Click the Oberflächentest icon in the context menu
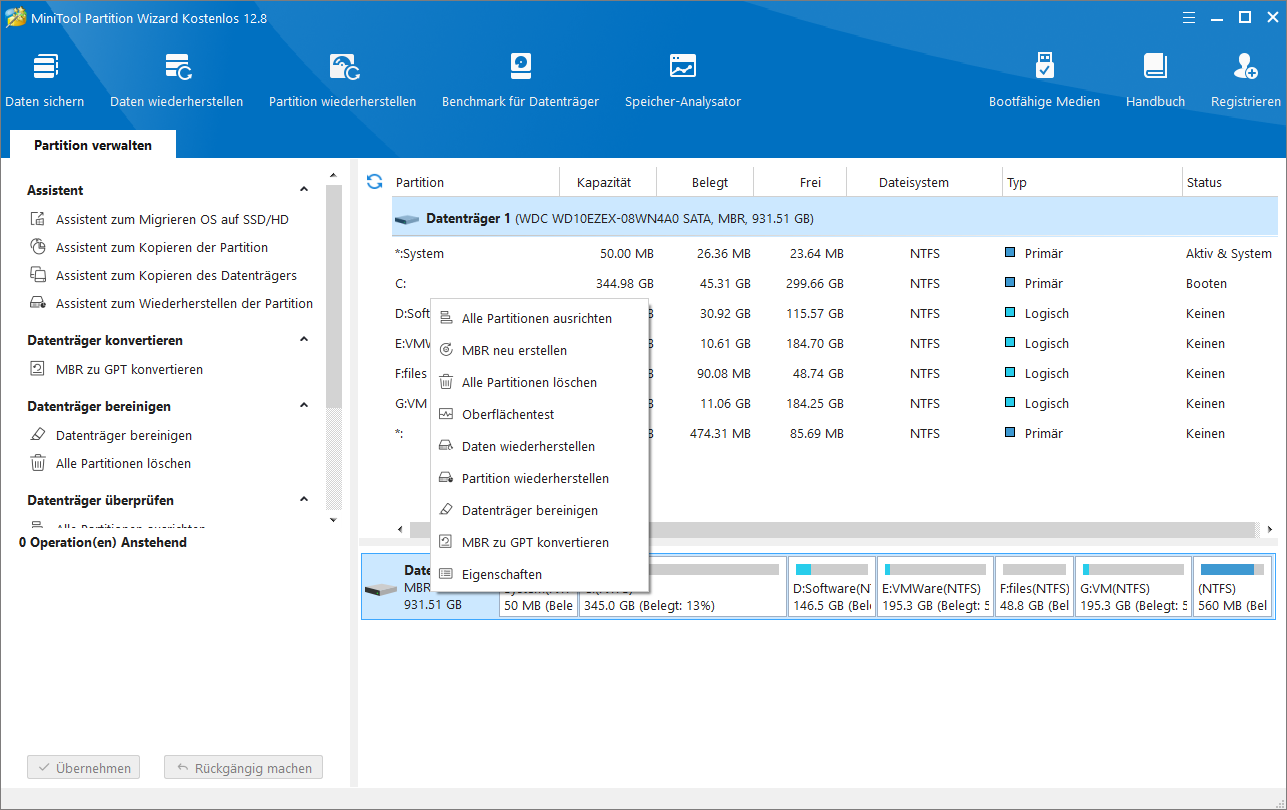 (x=446, y=414)
